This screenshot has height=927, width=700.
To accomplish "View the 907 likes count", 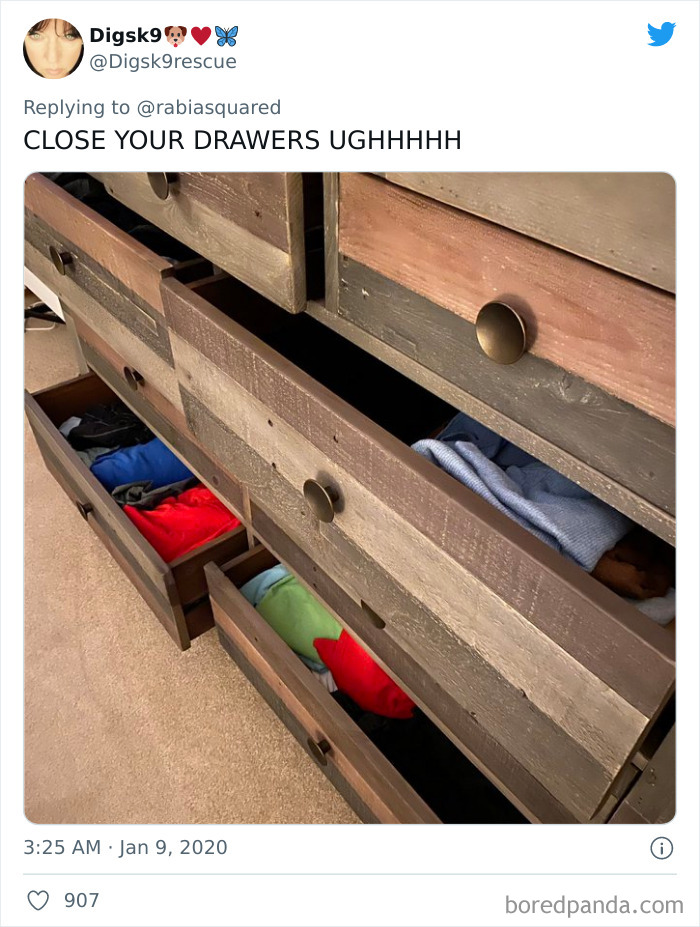I will tap(81, 900).
